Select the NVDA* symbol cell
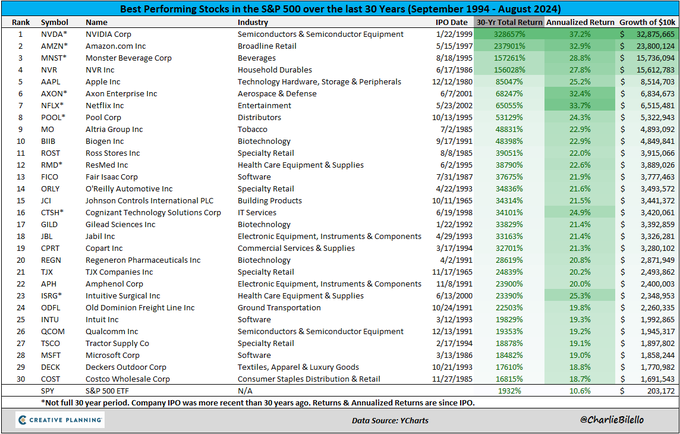680x434 pixels. click(54, 34)
